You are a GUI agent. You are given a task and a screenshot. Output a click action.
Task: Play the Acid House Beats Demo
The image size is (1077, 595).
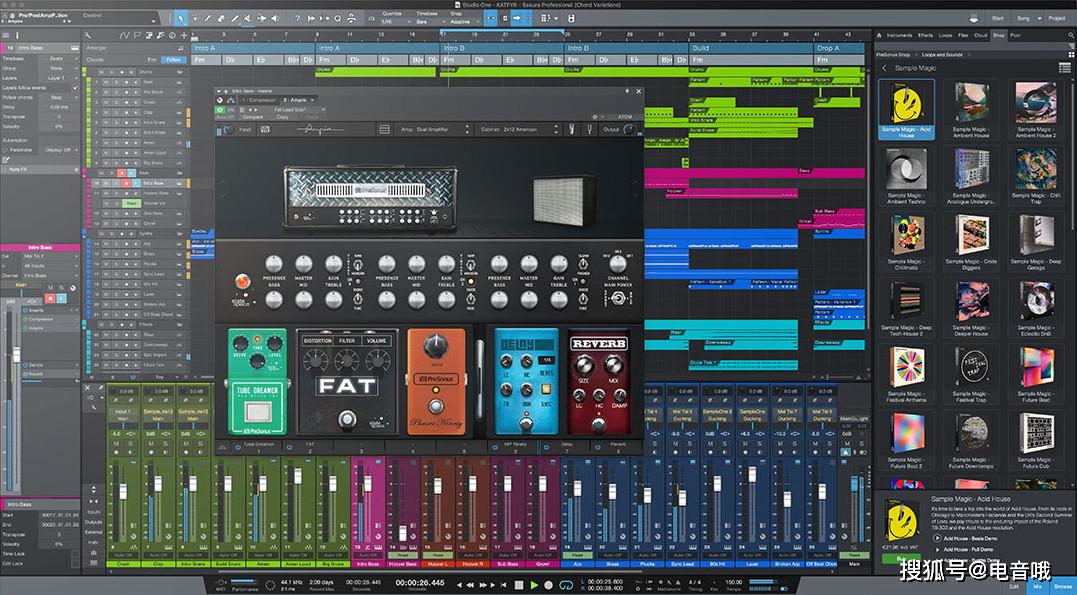[x=937, y=538]
